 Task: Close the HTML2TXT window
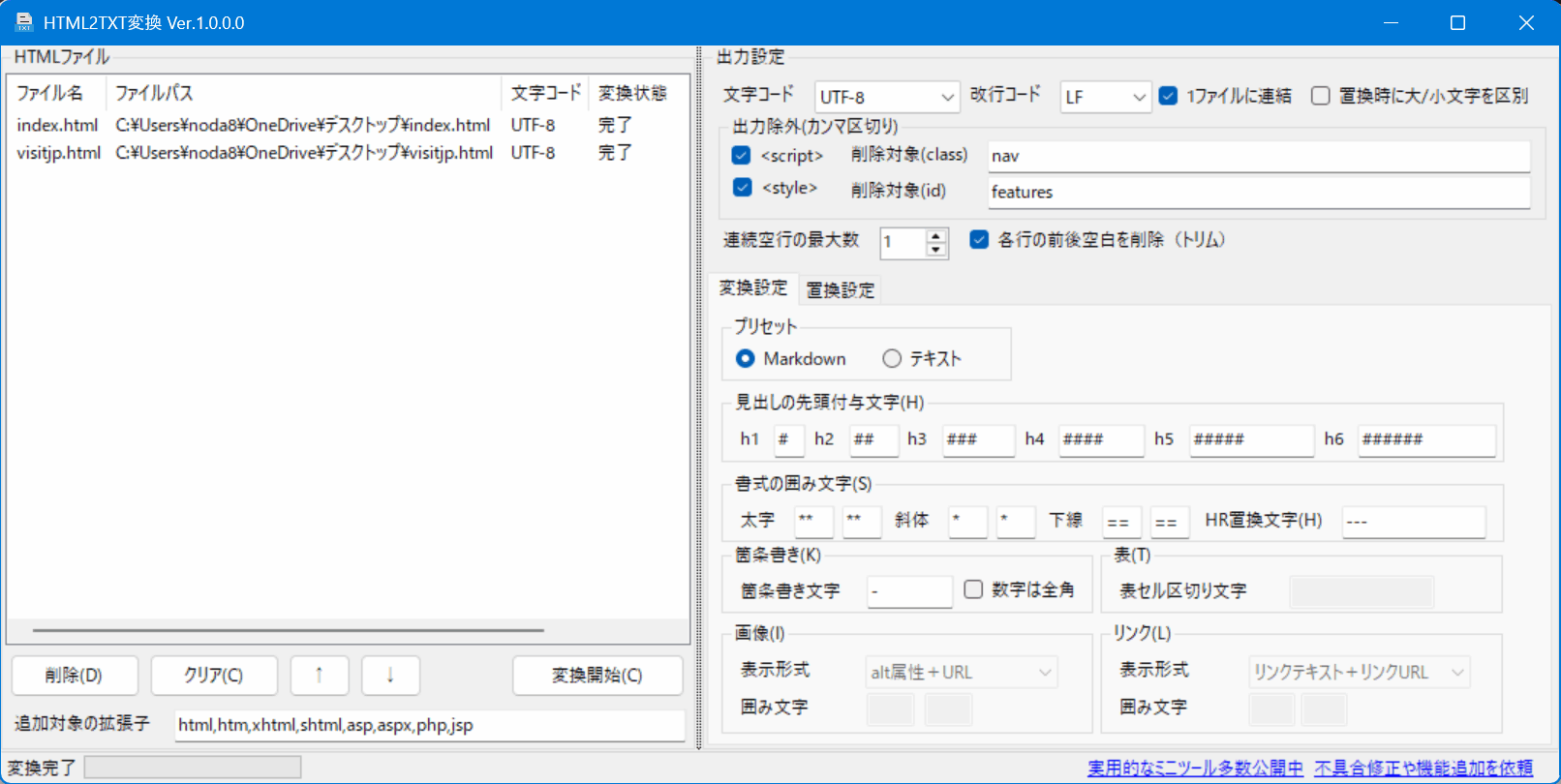1526,22
